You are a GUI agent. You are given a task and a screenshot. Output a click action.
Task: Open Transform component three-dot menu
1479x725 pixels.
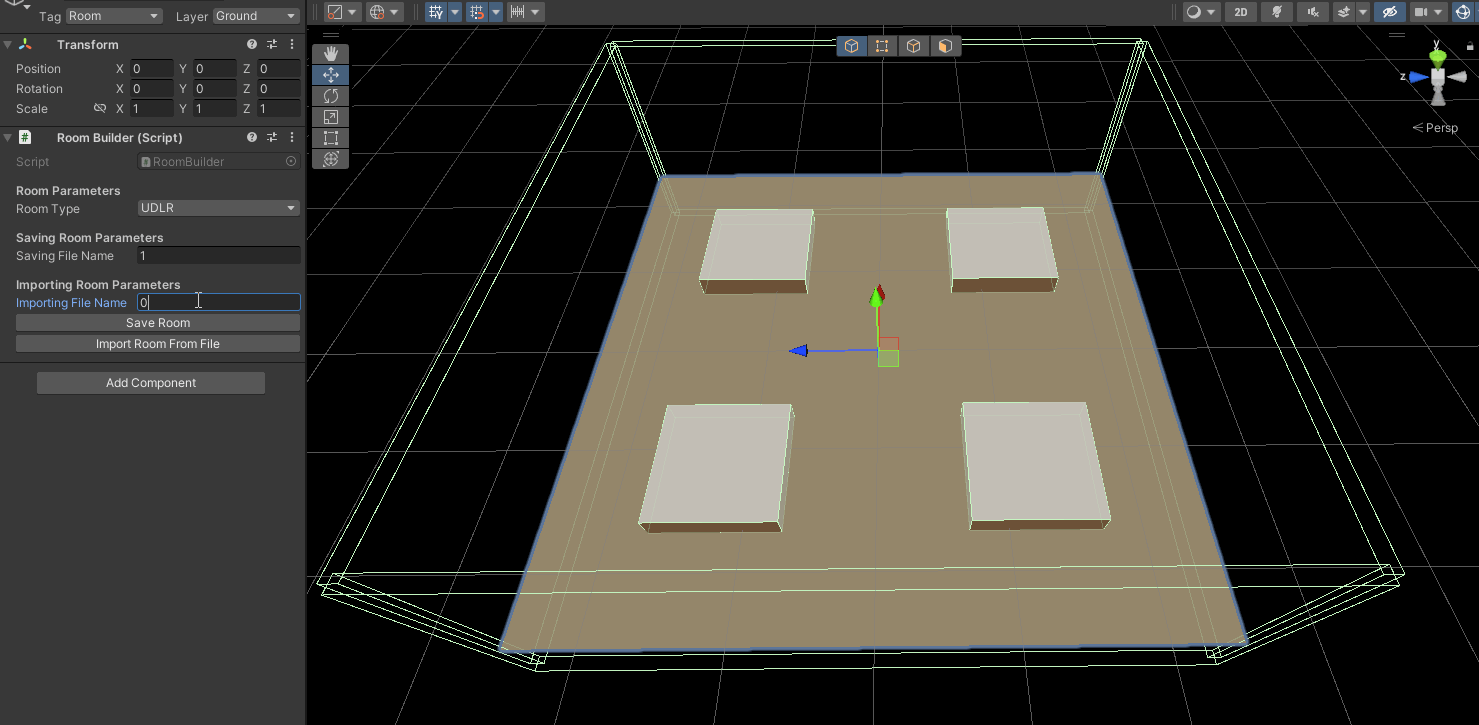292,45
